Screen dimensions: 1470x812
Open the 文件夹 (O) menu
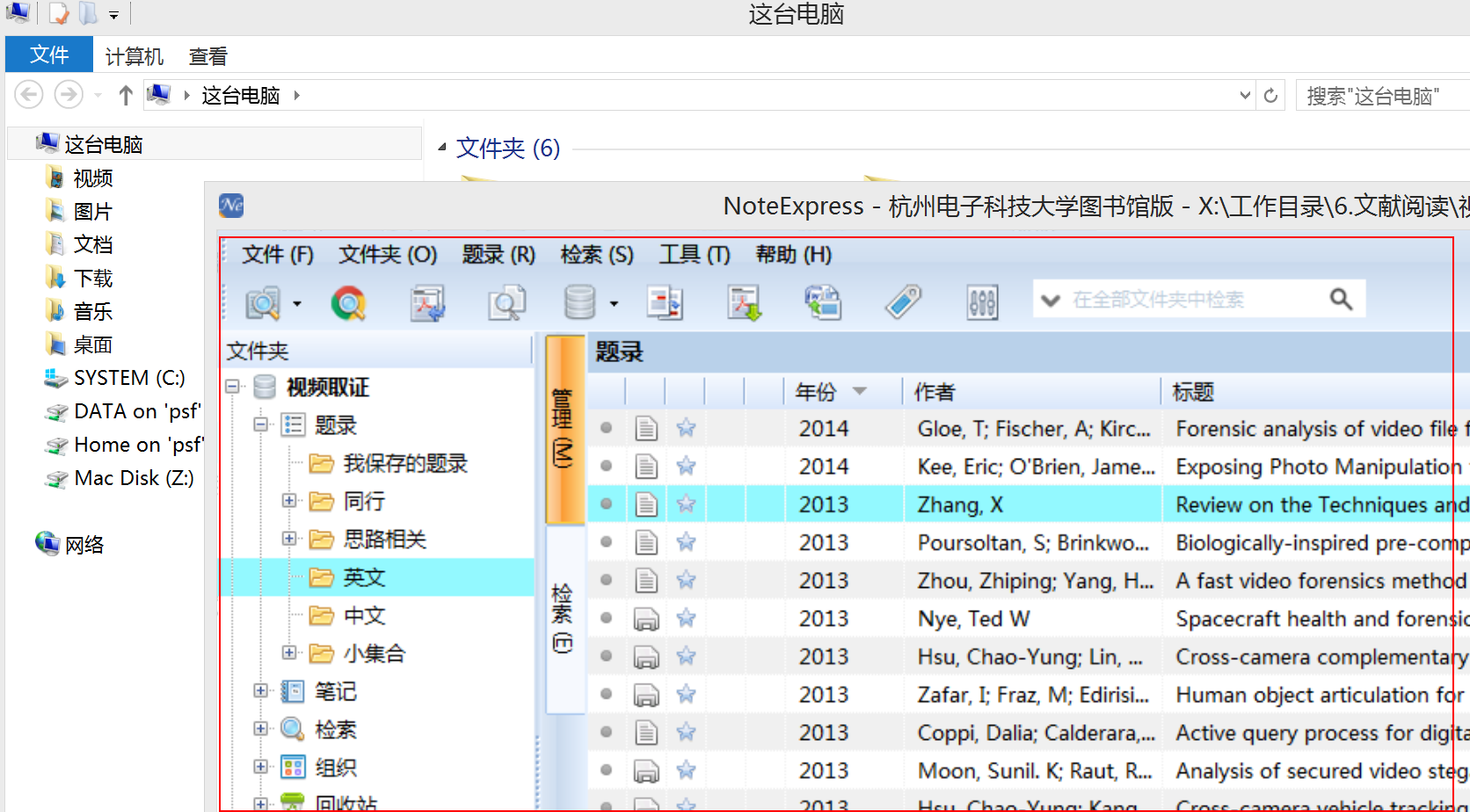coord(388,255)
